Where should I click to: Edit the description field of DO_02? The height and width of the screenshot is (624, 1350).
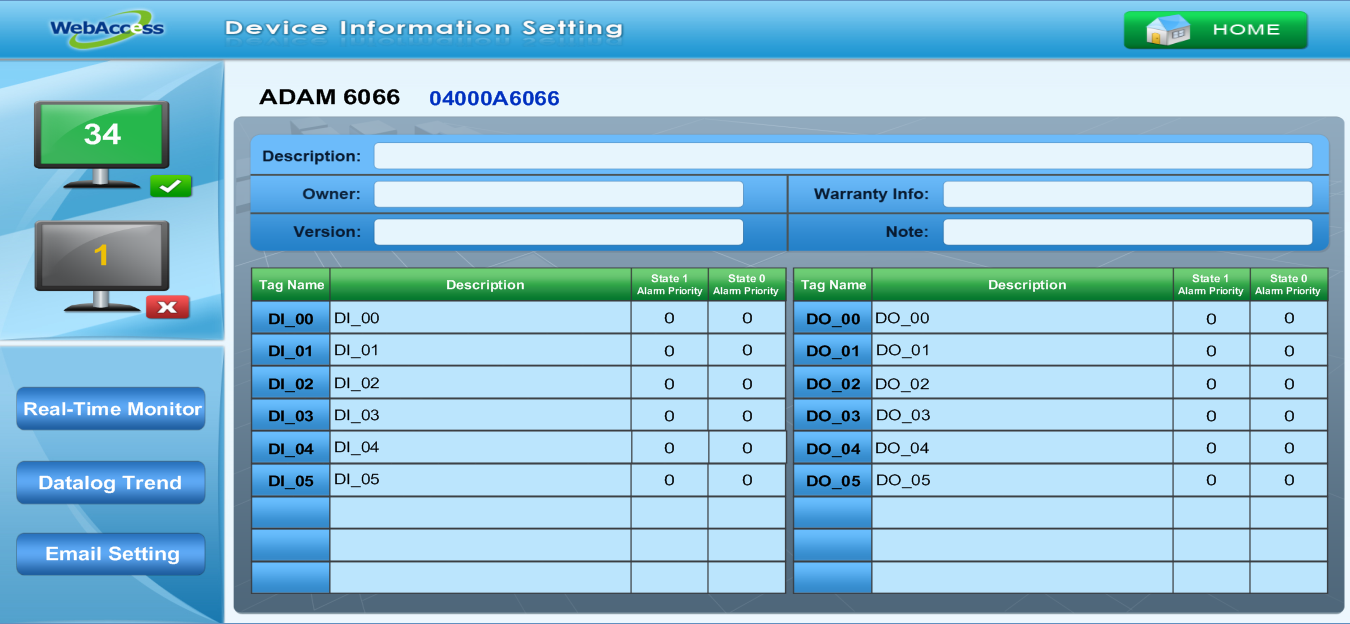[x=1023, y=384]
